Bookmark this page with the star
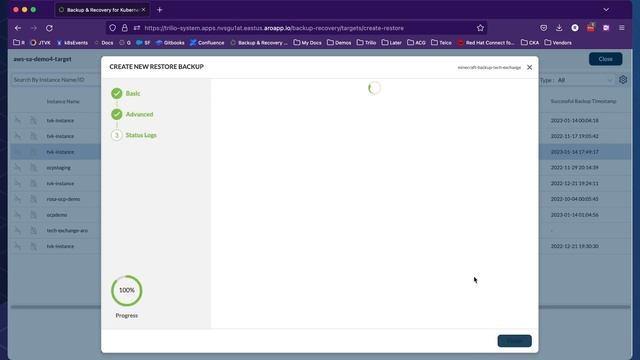The height and width of the screenshot is (360, 640). pos(480,28)
